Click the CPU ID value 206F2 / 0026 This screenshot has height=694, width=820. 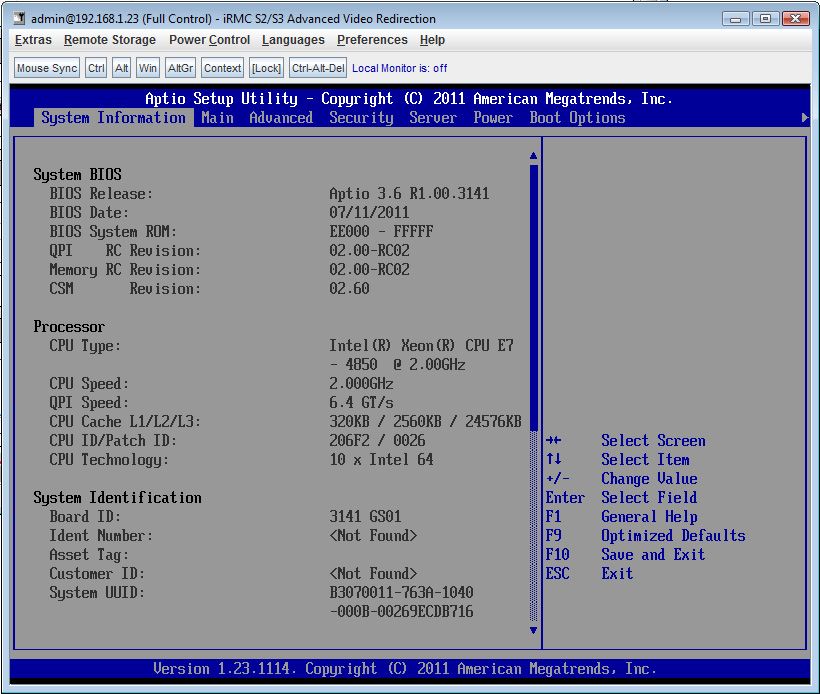[x=377, y=440]
